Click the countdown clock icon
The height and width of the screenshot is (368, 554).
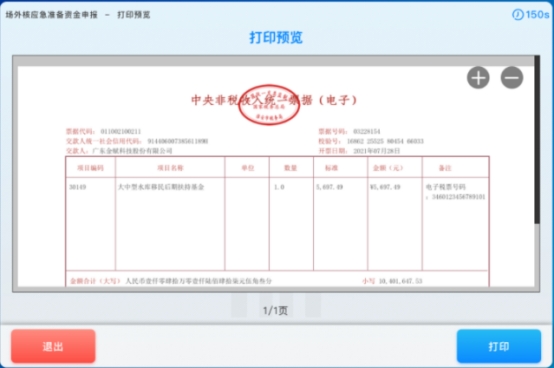pyautogui.click(x=518, y=14)
